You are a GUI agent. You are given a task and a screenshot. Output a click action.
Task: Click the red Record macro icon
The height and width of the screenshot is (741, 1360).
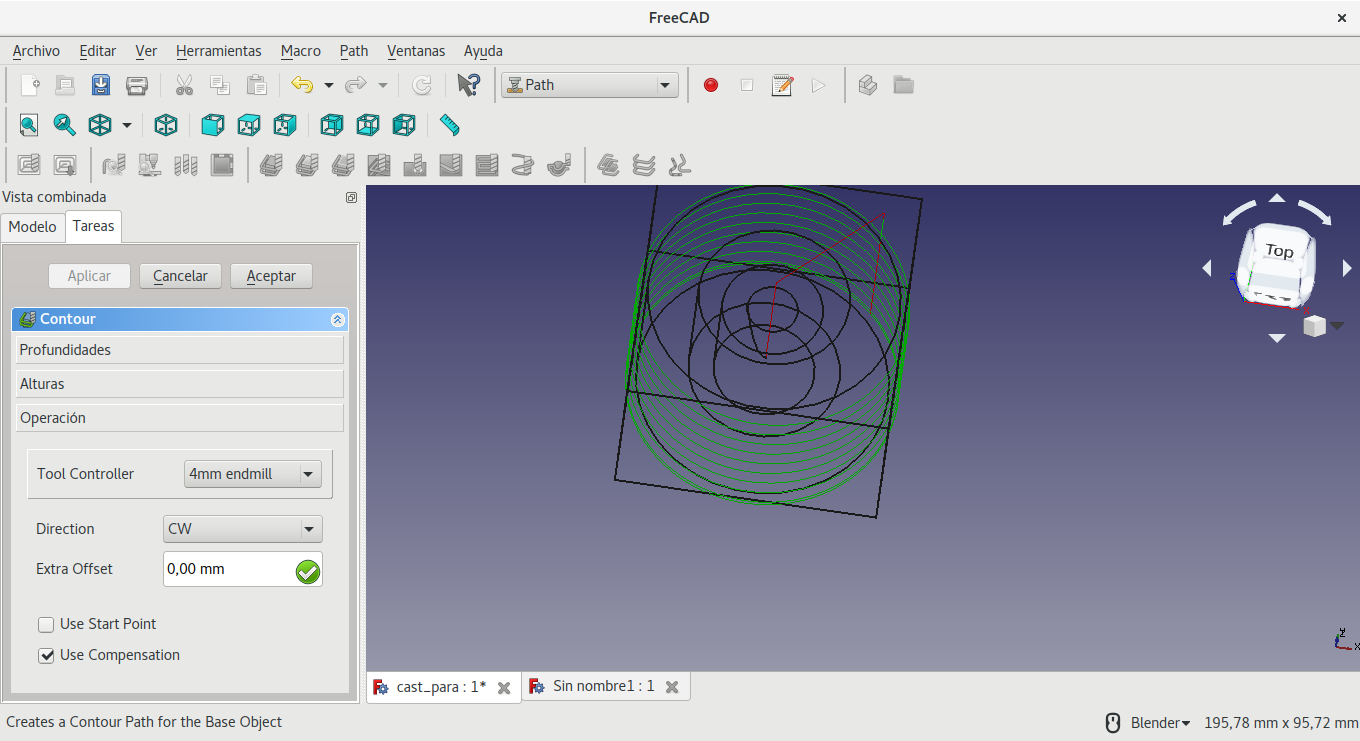(711, 85)
